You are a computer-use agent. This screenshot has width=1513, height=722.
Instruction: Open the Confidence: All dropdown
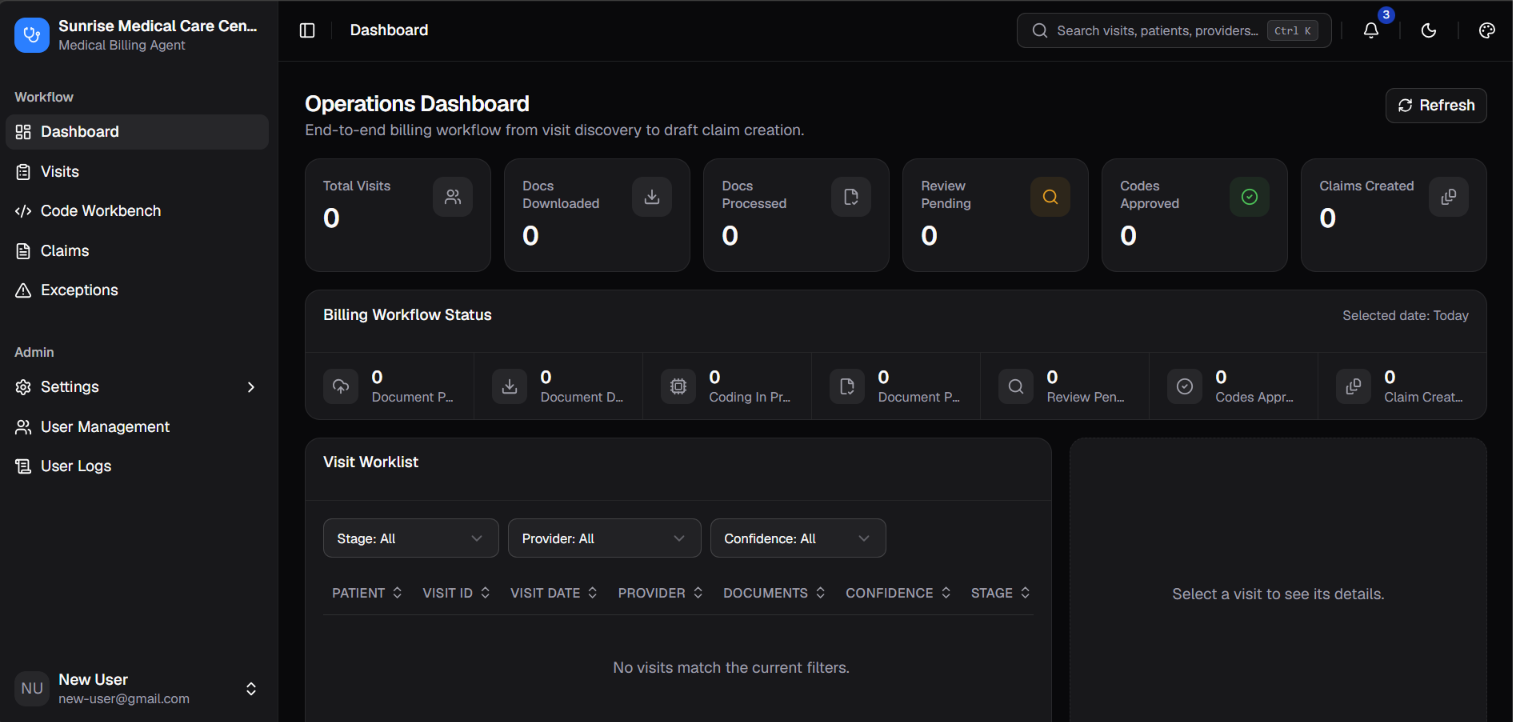pos(798,538)
